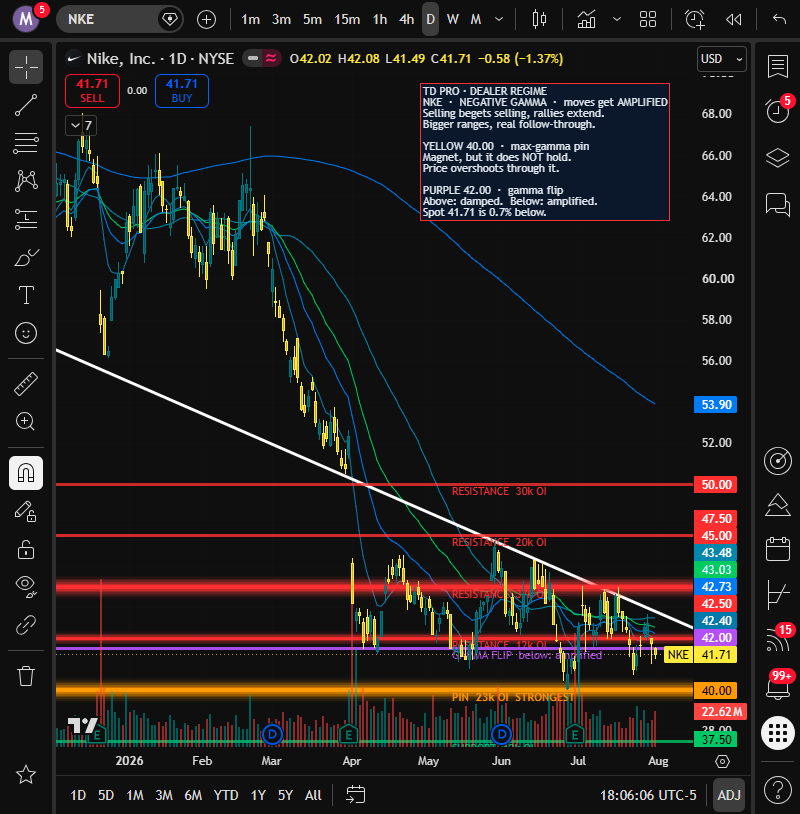Screen dimensions: 800x814
Task: Select the Text annotation tool
Action: 25,295
